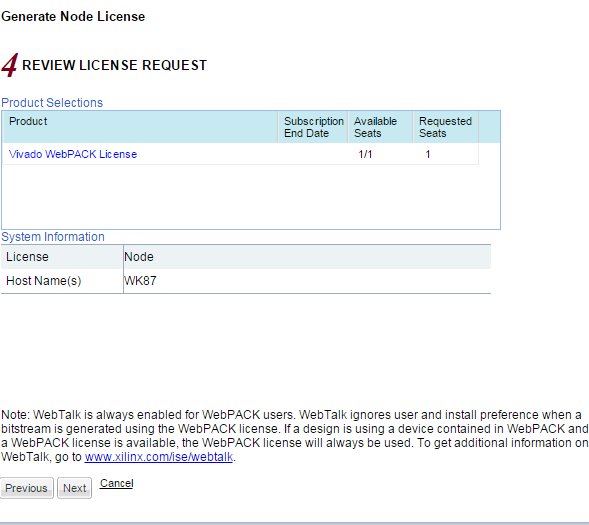Click the License row label

(x=27, y=256)
